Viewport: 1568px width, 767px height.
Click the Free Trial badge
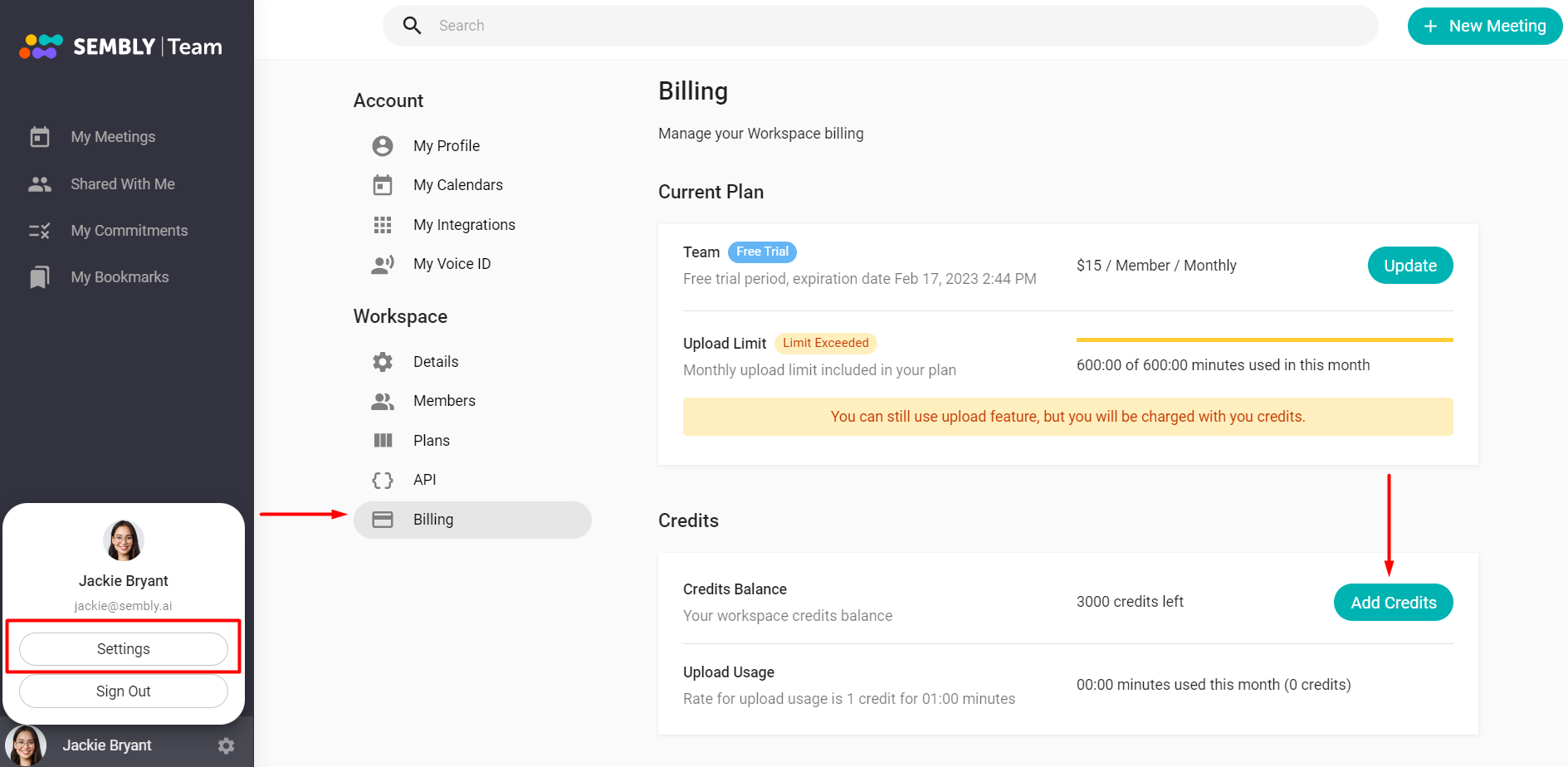[763, 252]
